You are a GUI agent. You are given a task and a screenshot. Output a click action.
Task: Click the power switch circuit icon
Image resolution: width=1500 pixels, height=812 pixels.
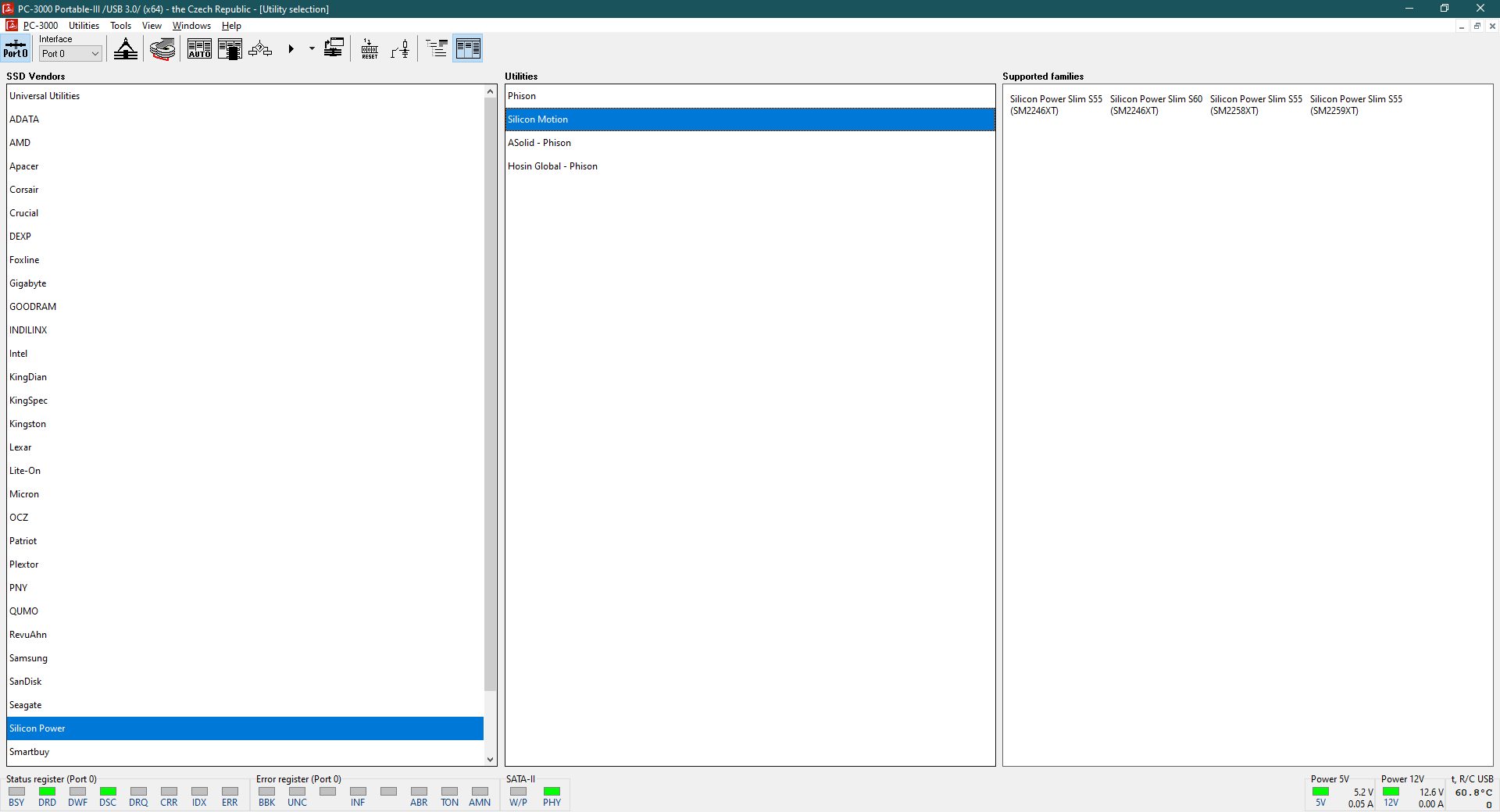coord(400,49)
